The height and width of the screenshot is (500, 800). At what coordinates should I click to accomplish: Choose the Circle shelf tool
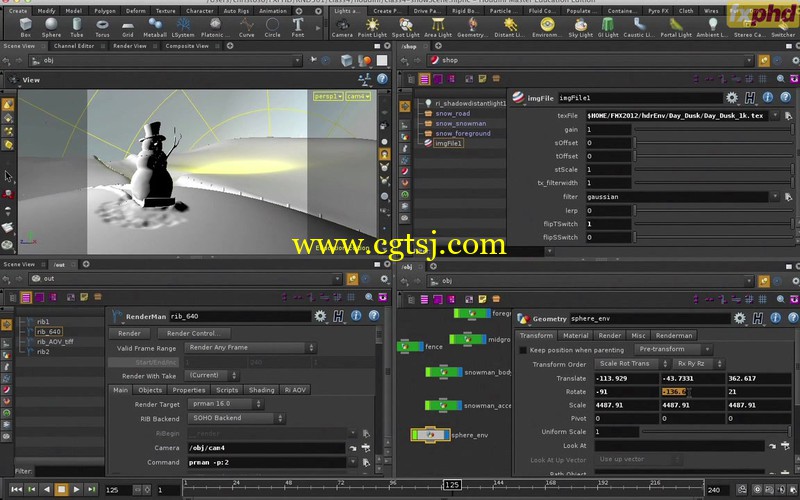click(x=272, y=27)
